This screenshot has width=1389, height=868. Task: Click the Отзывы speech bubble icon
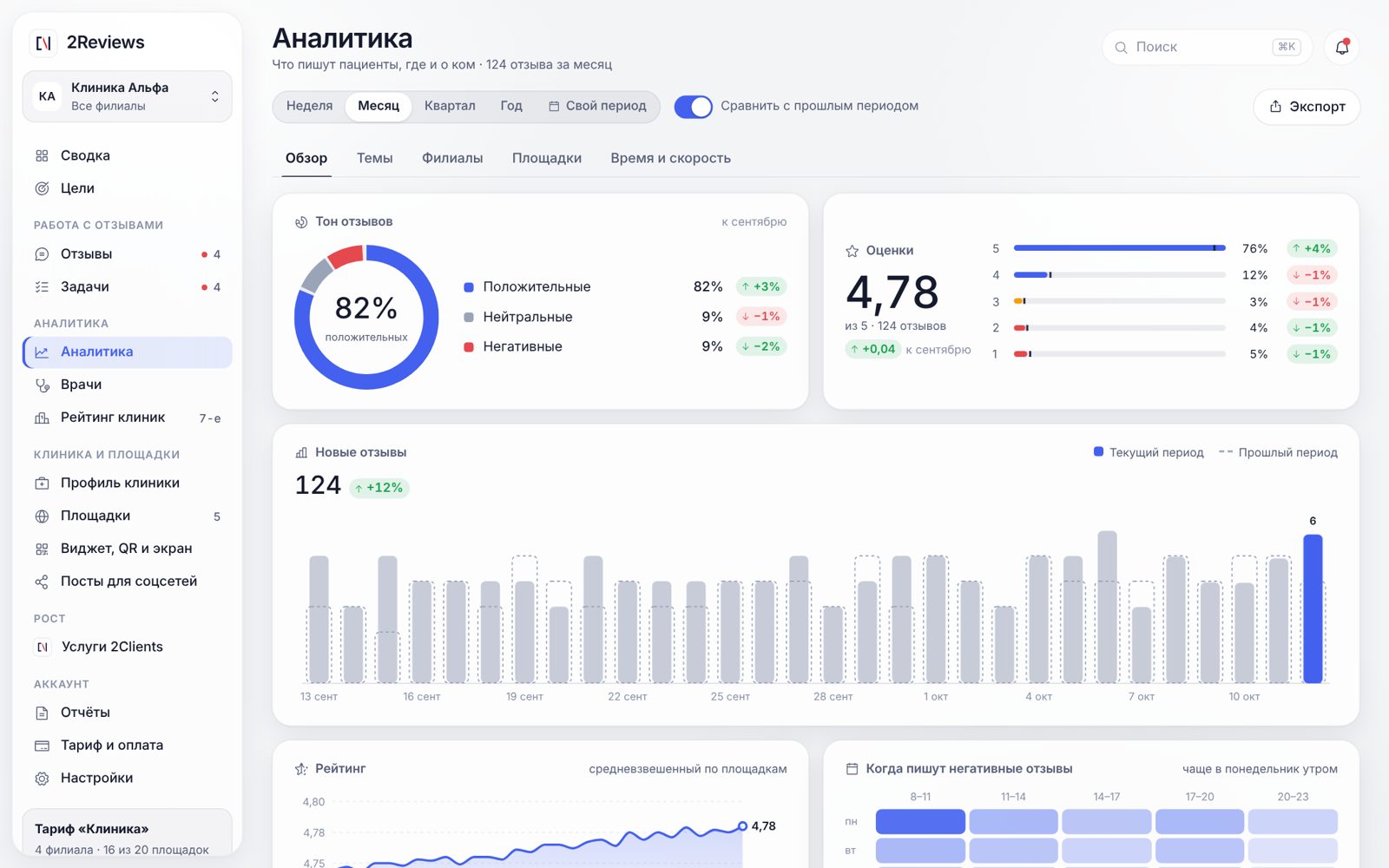point(42,254)
